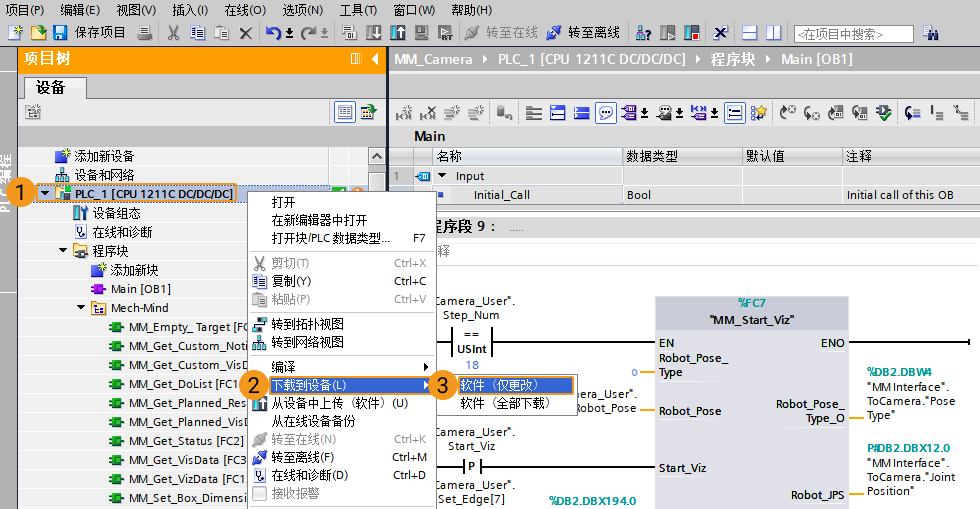
Task: Choose 软件（全部下载） submenu entry
Action: (505, 403)
